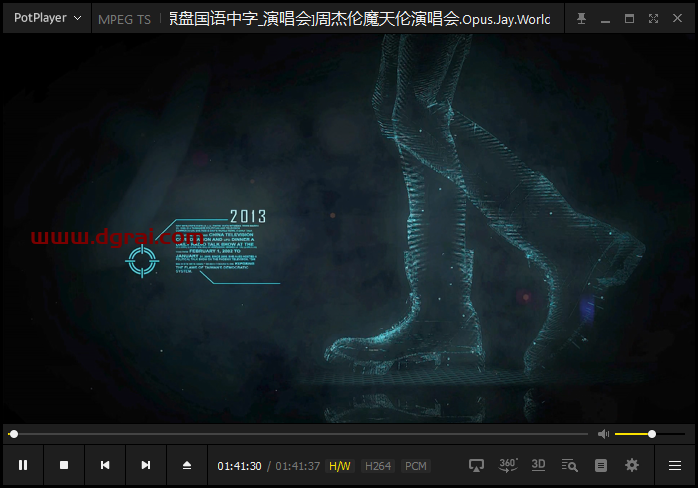
Task: Maximize the PotPlayer window
Action: tap(629, 18)
